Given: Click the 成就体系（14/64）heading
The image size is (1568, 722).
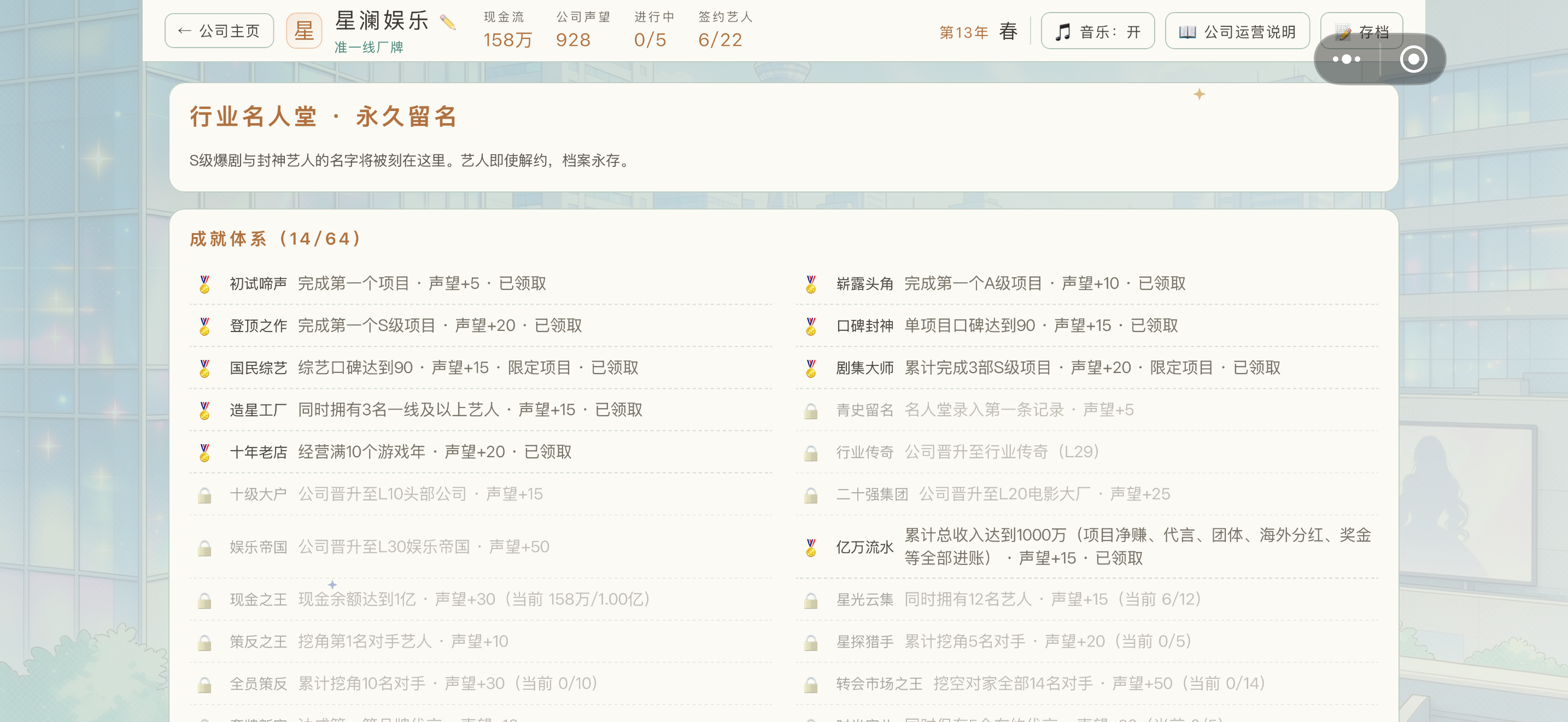Looking at the screenshot, I should (276, 238).
